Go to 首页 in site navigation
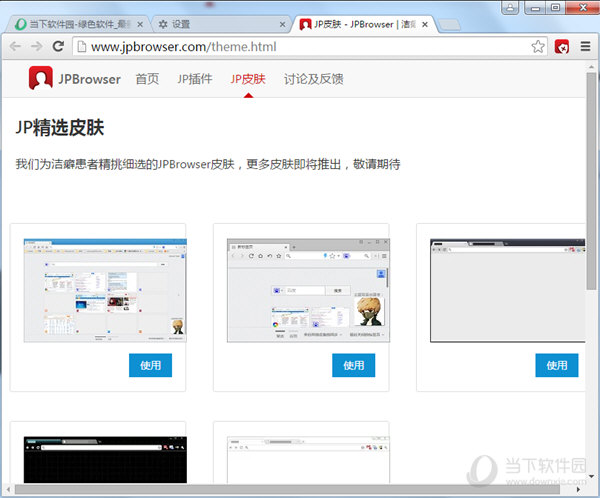600x498 pixels. [x=147, y=79]
